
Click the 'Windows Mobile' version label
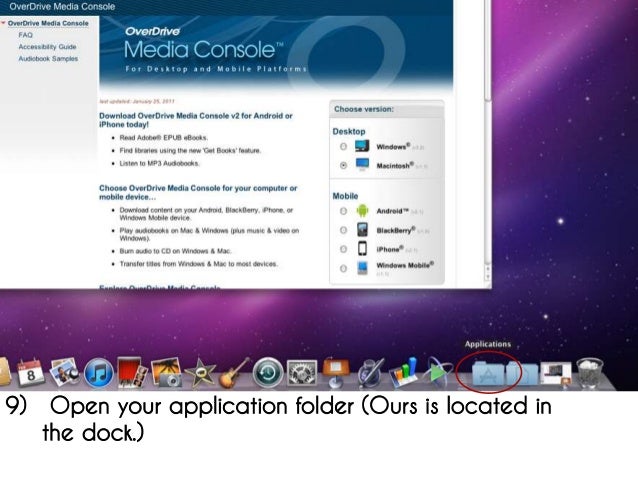405,265
